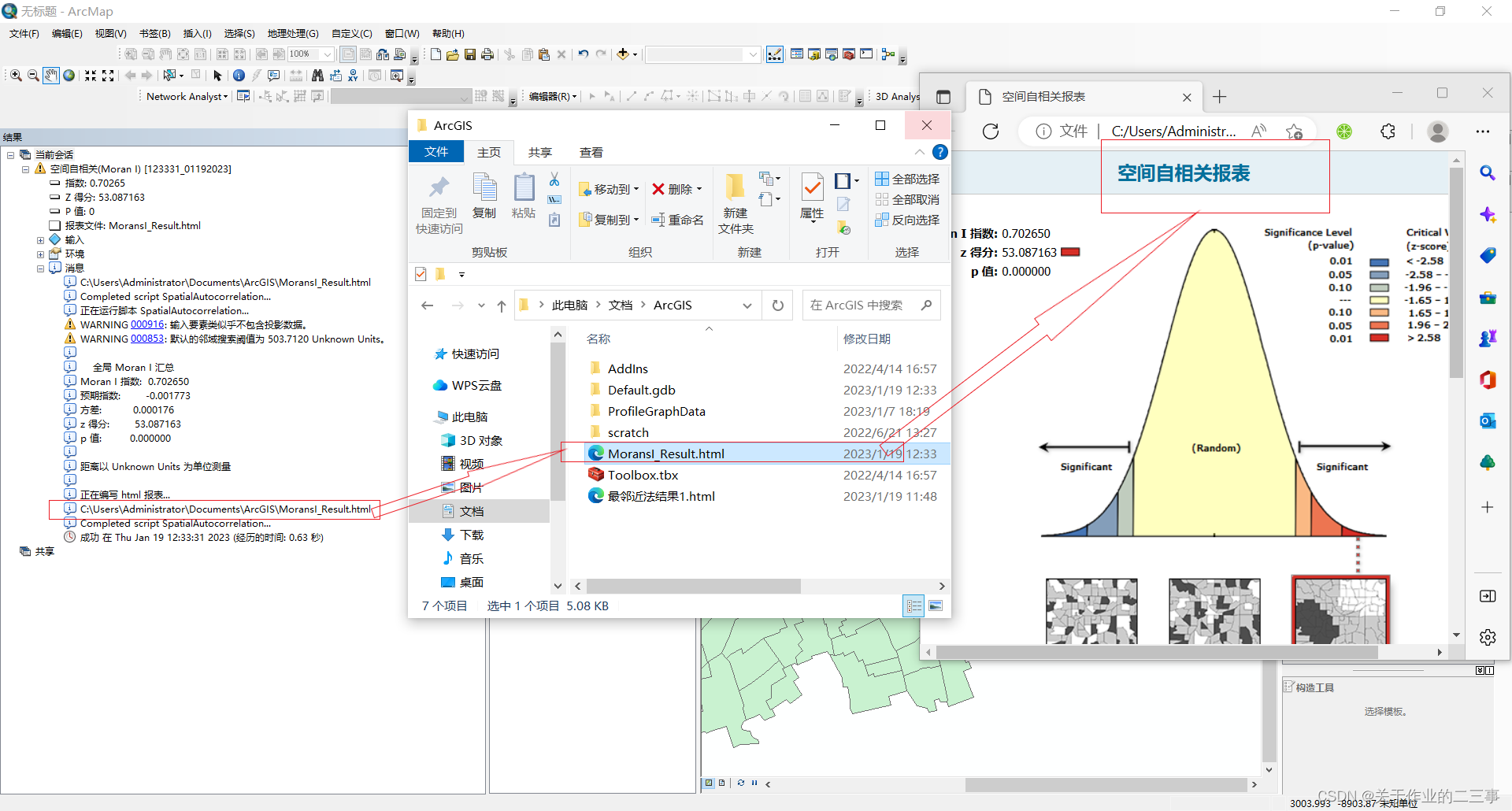Switch Explorer to large icons view
Viewport: 1512px width, 811px height.
(x=936, y=605)
